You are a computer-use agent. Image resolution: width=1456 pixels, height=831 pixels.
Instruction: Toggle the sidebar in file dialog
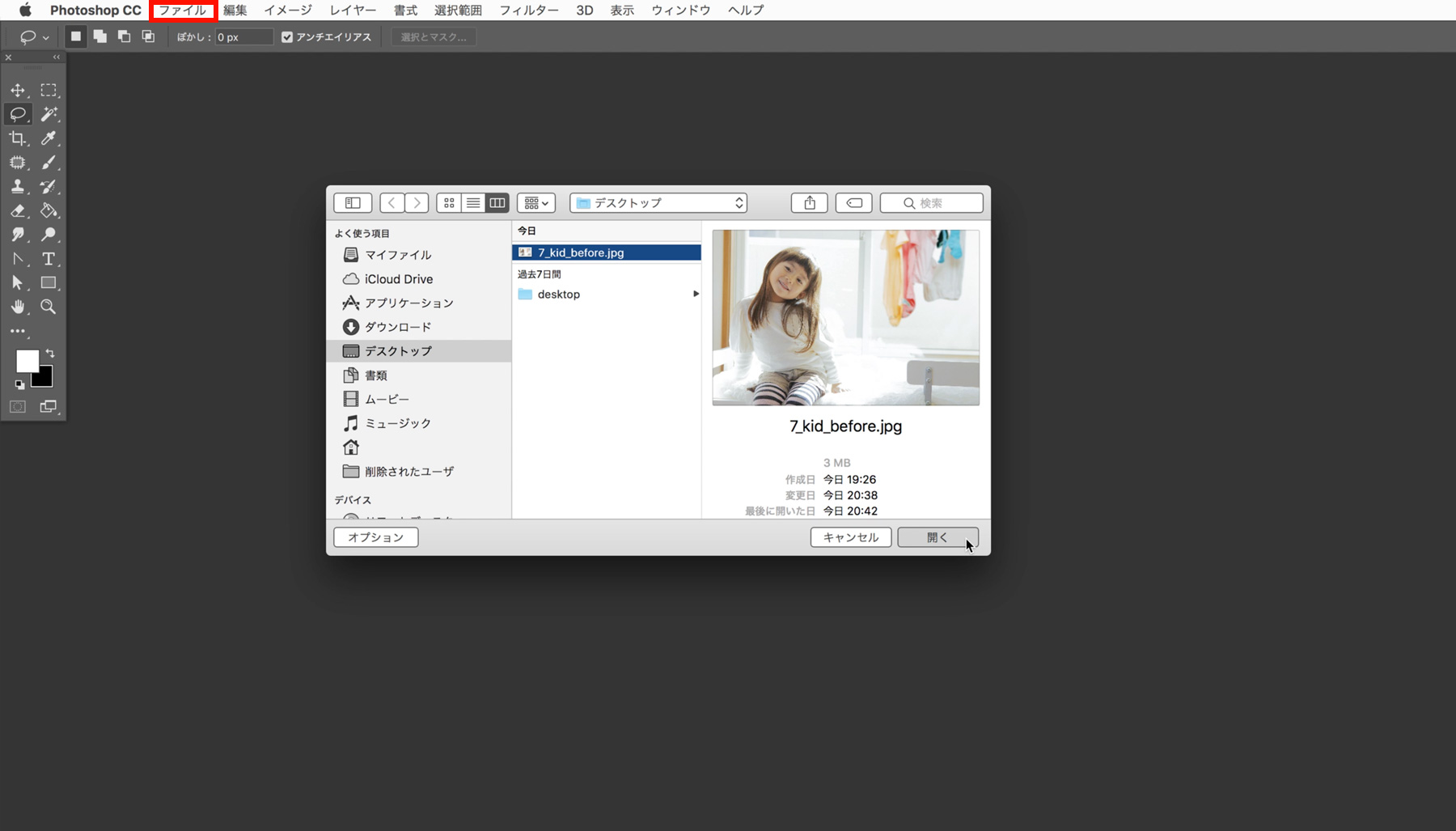[353, 203]
